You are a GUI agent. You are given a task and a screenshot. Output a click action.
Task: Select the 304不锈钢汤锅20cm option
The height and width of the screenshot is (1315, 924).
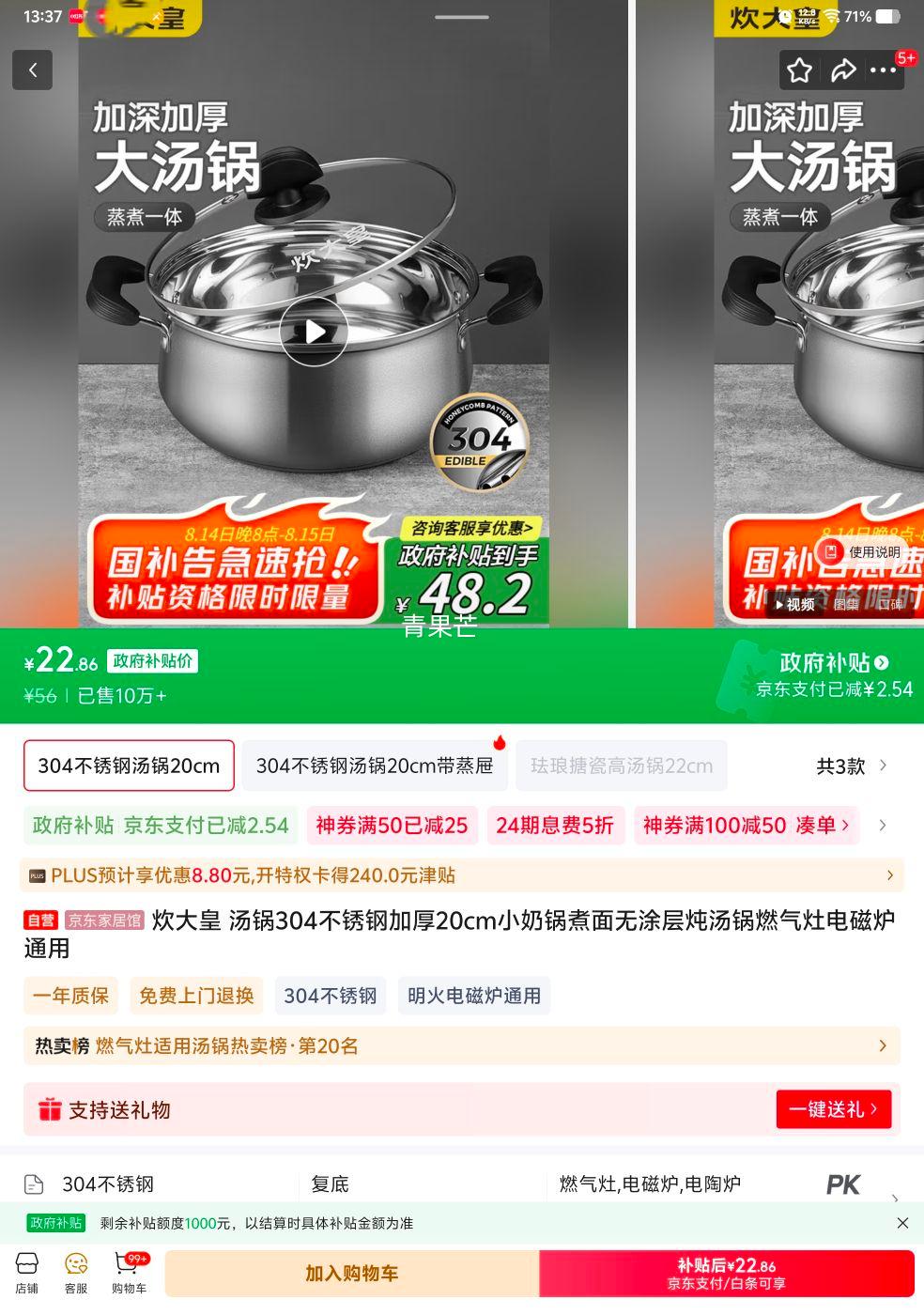[x=129, y=766]
